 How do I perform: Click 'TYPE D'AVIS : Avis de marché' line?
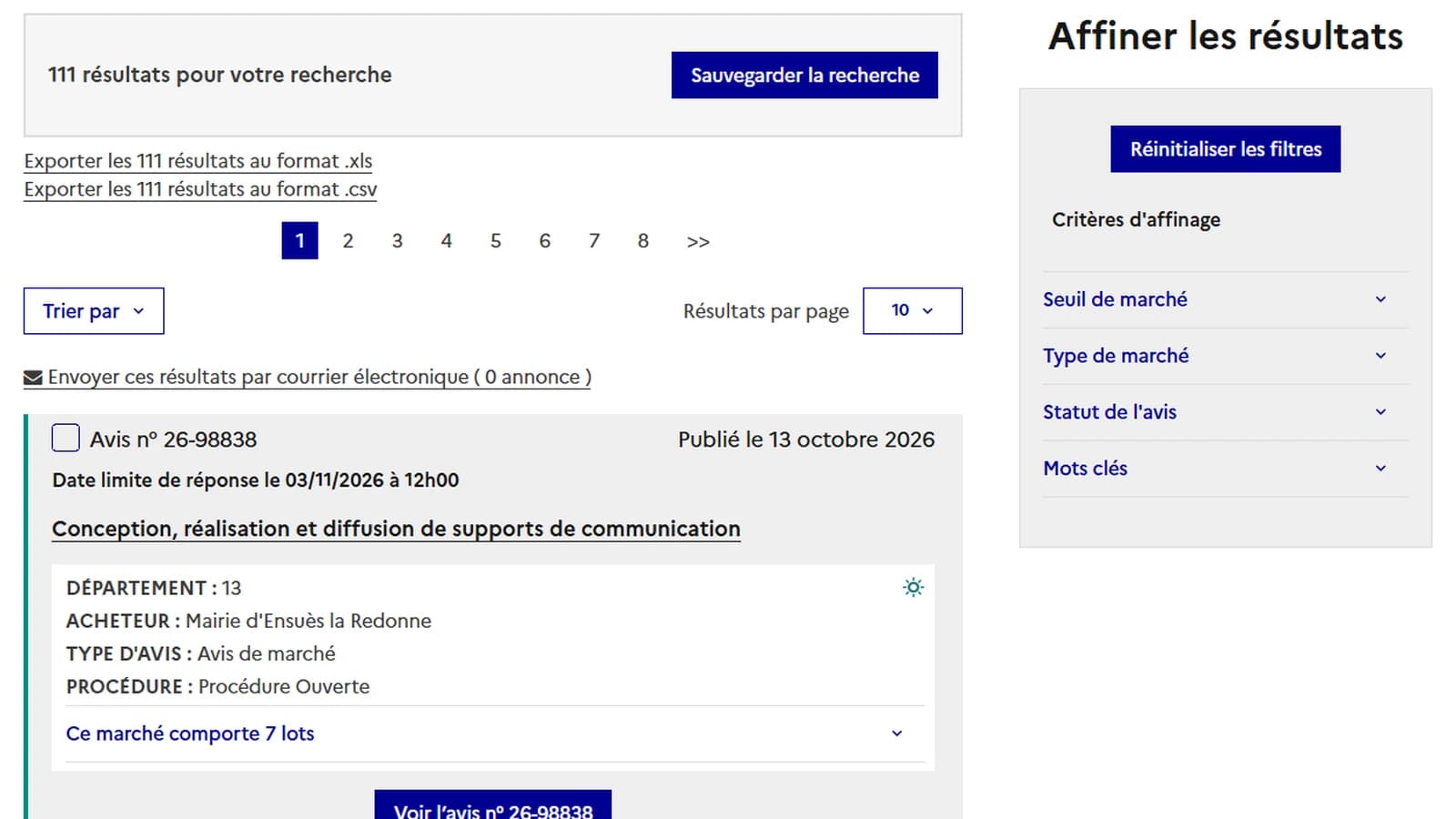point(200,653)
